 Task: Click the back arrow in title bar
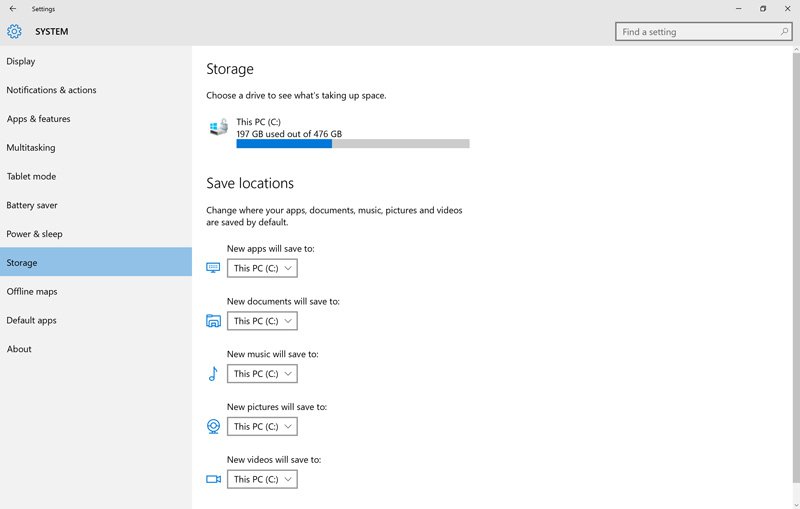(13, 9)
